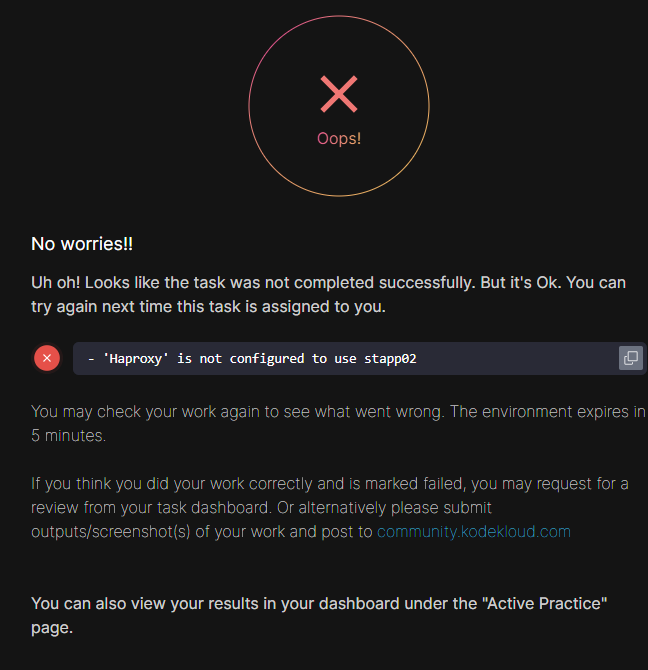Click "is not configured to use" phrase
Image resolution: width=648 pixels, height=670 pixels.
[262, 358]
